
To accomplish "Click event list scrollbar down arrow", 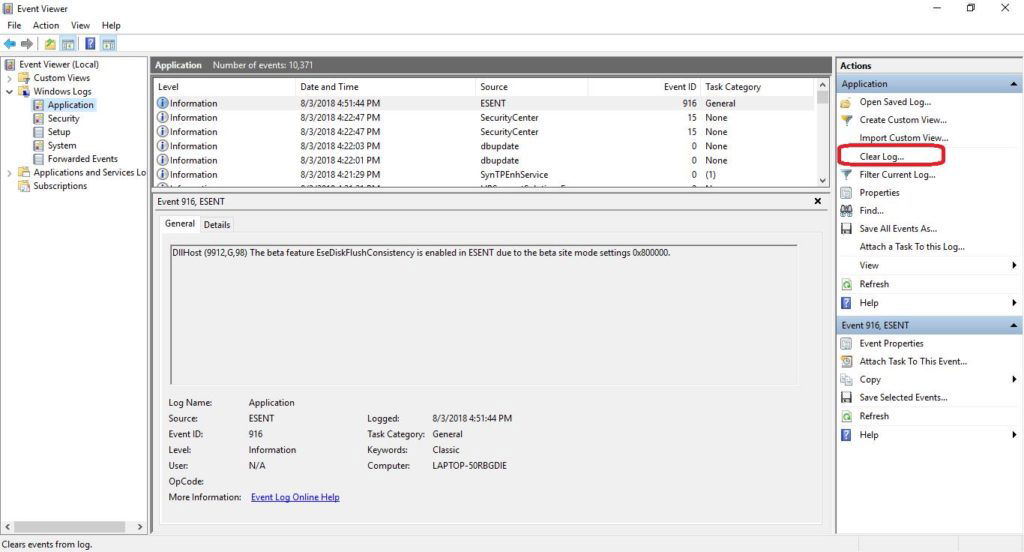I will pyautogui.click(x=822, y=180).
